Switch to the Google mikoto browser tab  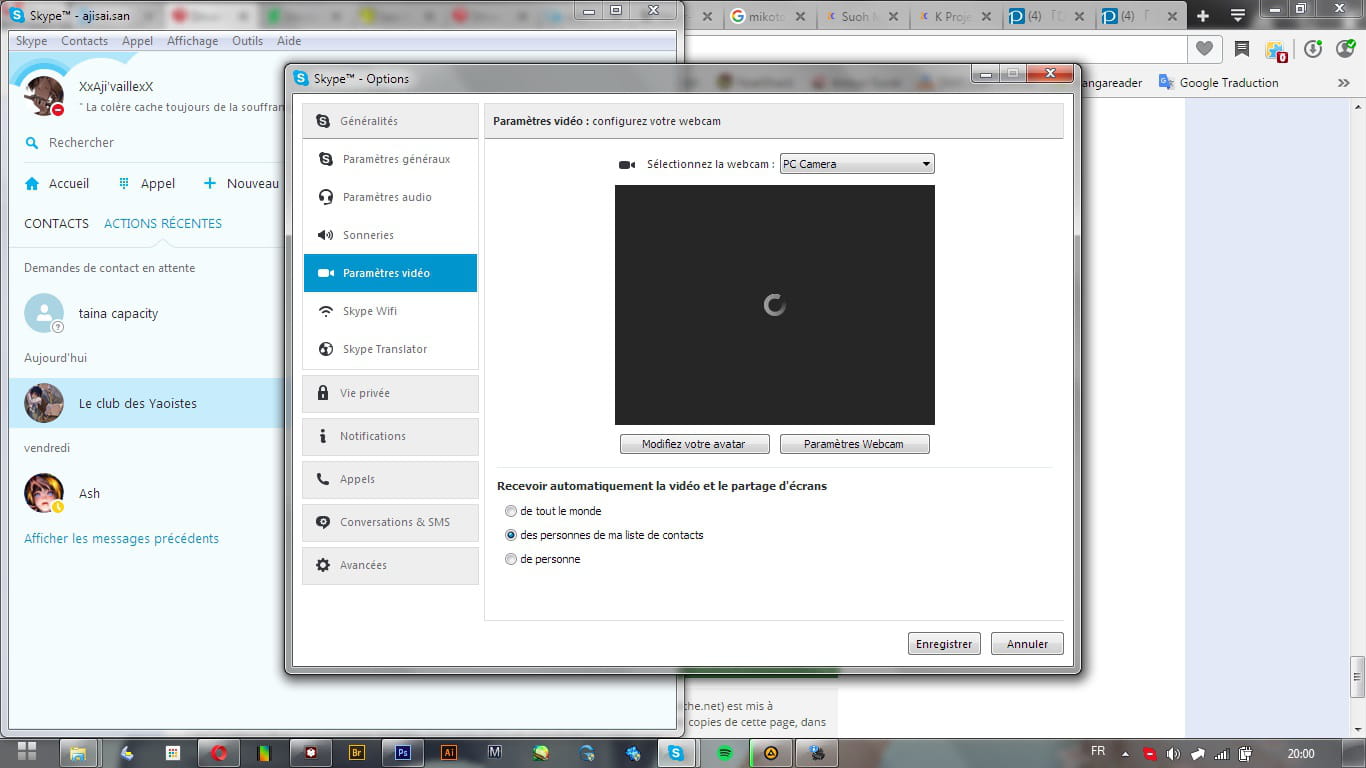pyautogui.click(x=768, y=16)
